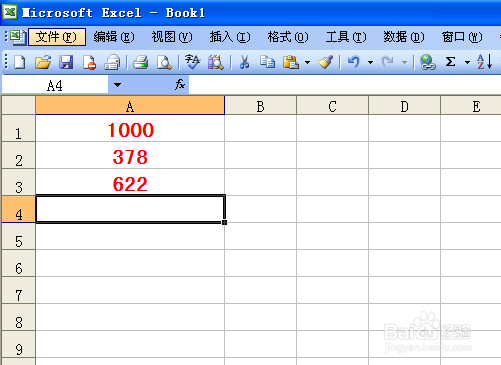Run the Spelling check icon
This screenshot has height=365, width=501.
192,62
